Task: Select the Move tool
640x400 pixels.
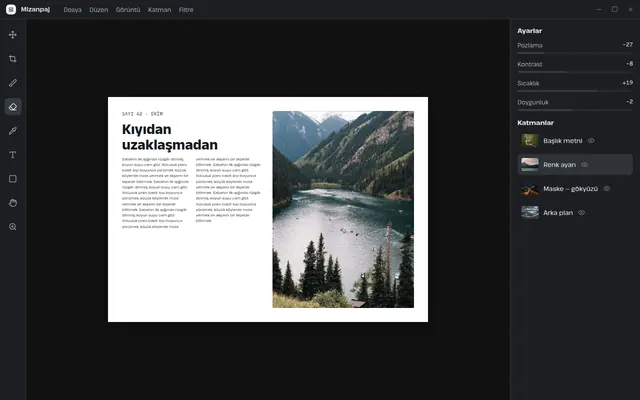Action: pos(13,35)
